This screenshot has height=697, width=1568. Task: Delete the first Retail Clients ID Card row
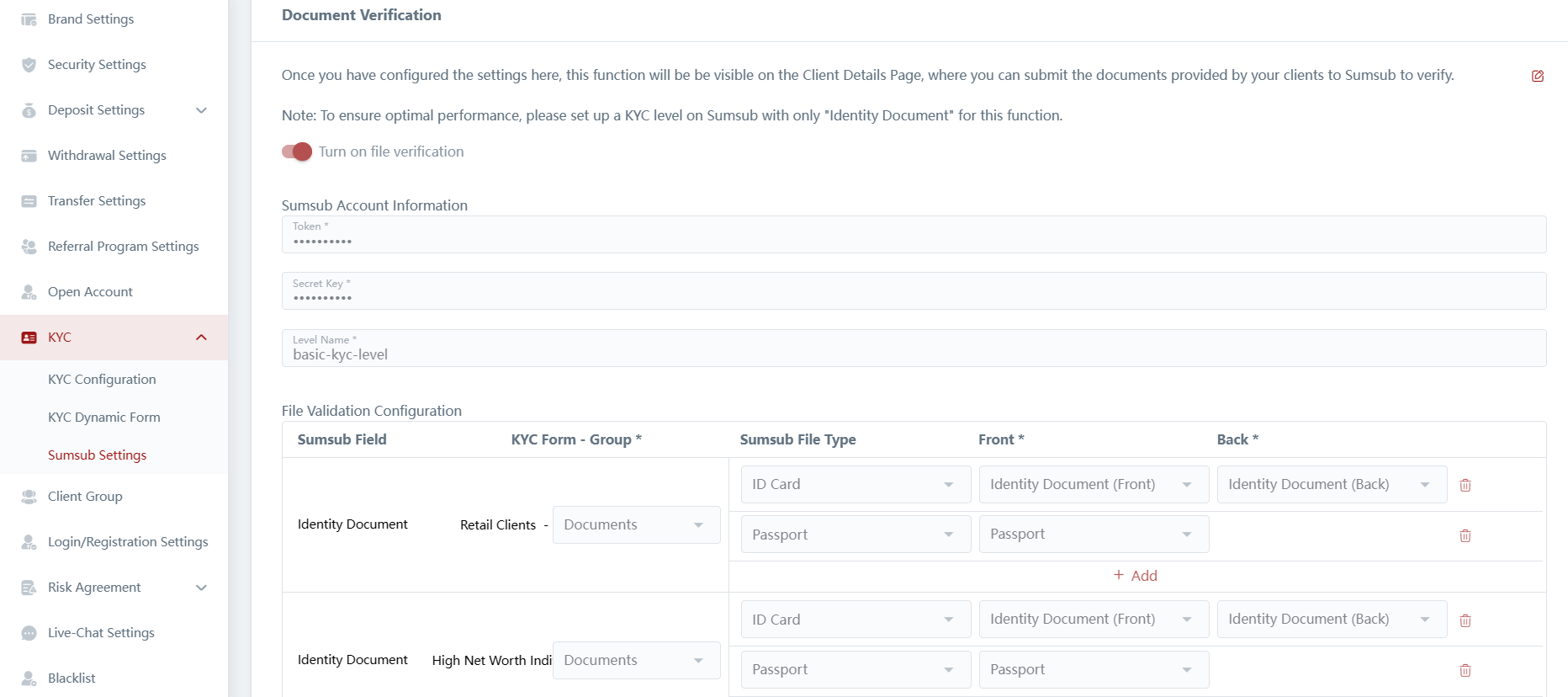(1465, 485)
